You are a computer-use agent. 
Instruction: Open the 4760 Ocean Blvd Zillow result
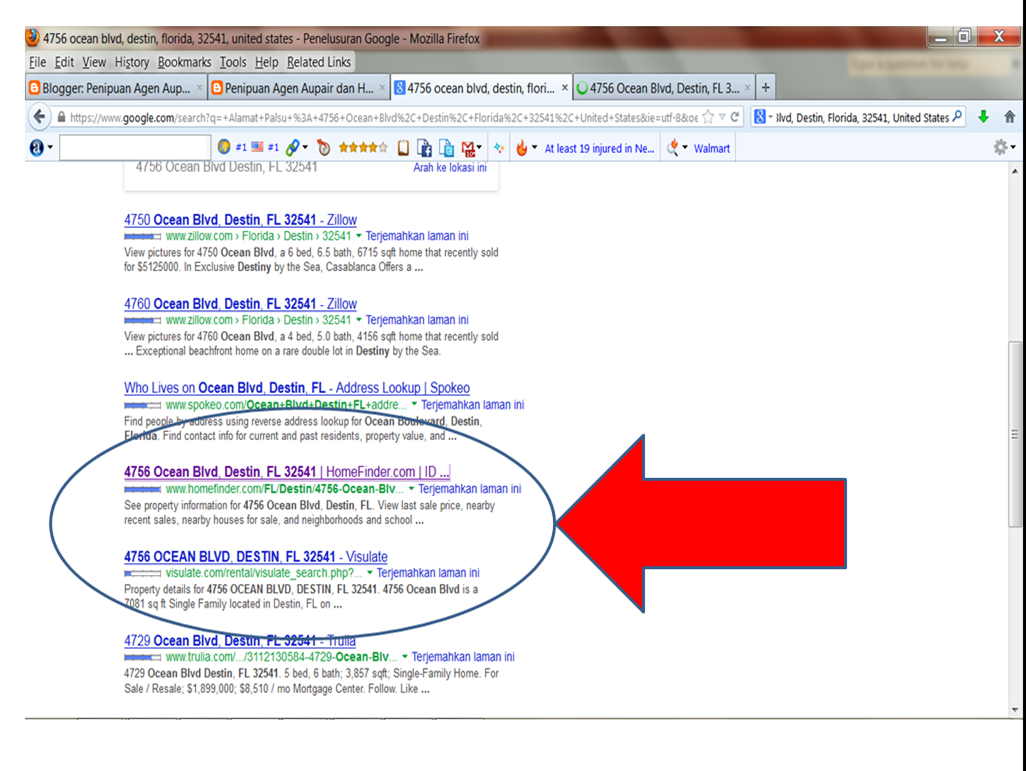(x=240, y=304)
